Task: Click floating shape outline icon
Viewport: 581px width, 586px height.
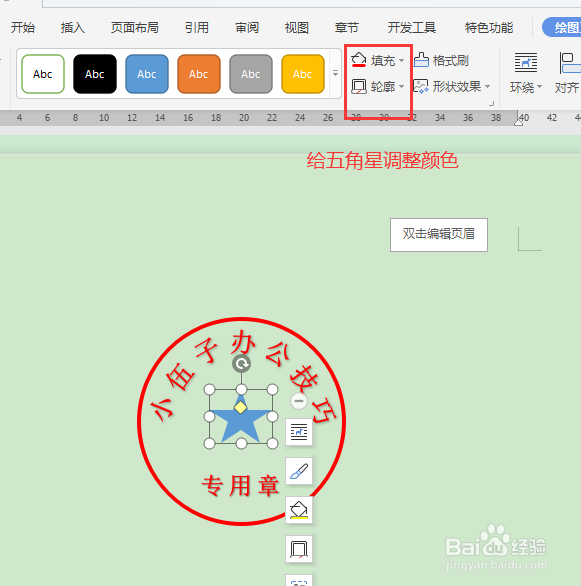Action: pyautogui.click(x=299, y=549)
